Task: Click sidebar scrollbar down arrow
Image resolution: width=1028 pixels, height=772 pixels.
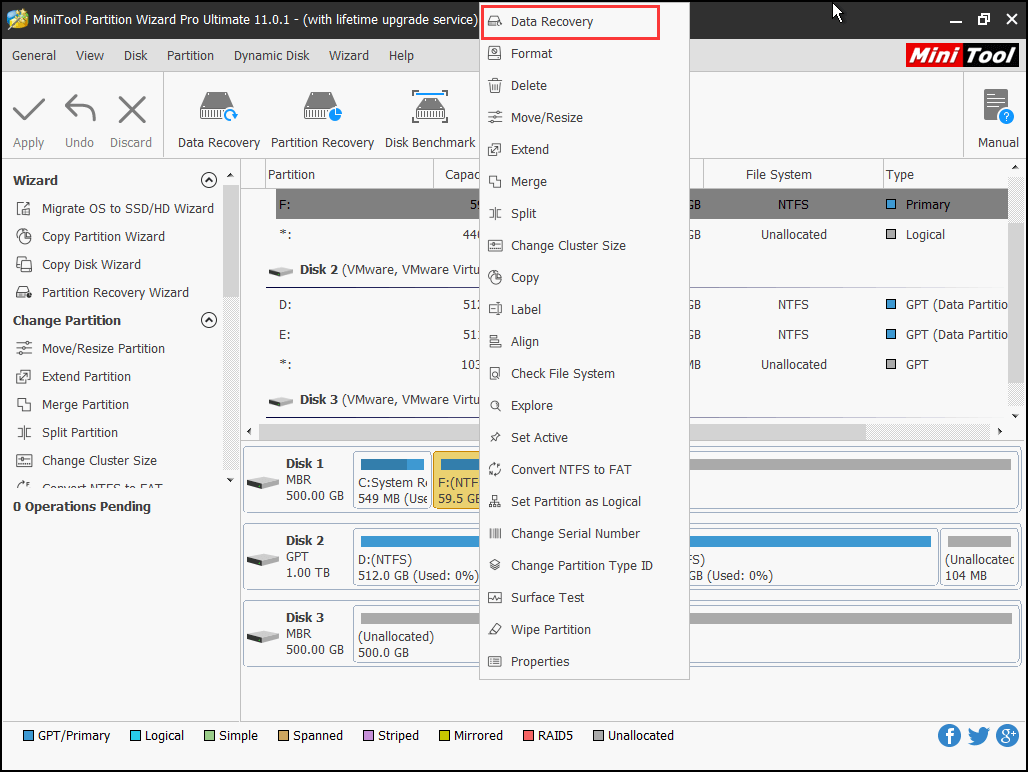Action: pos(230,480)
